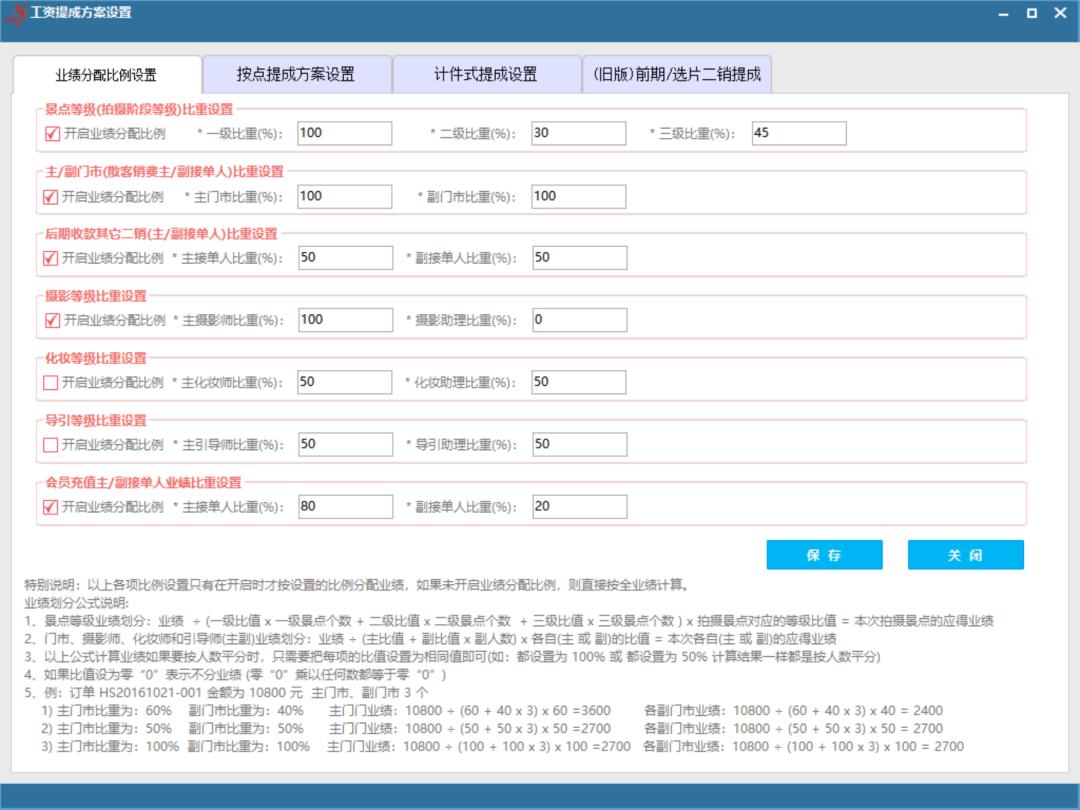
Task: Switch to the 业绩分配比例设置 tab
Action: 110,74
